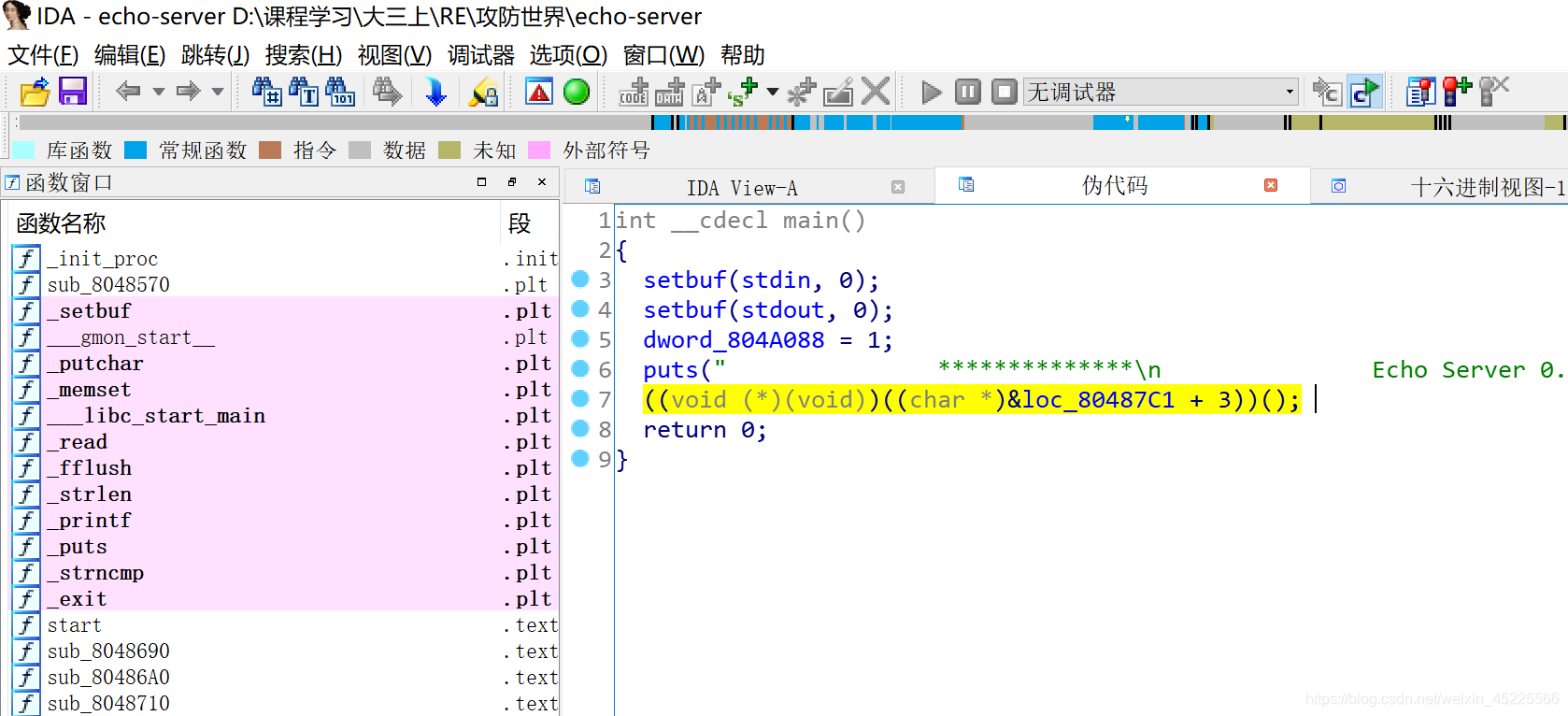Jump back with the left arrow

(x=128, y=91)
